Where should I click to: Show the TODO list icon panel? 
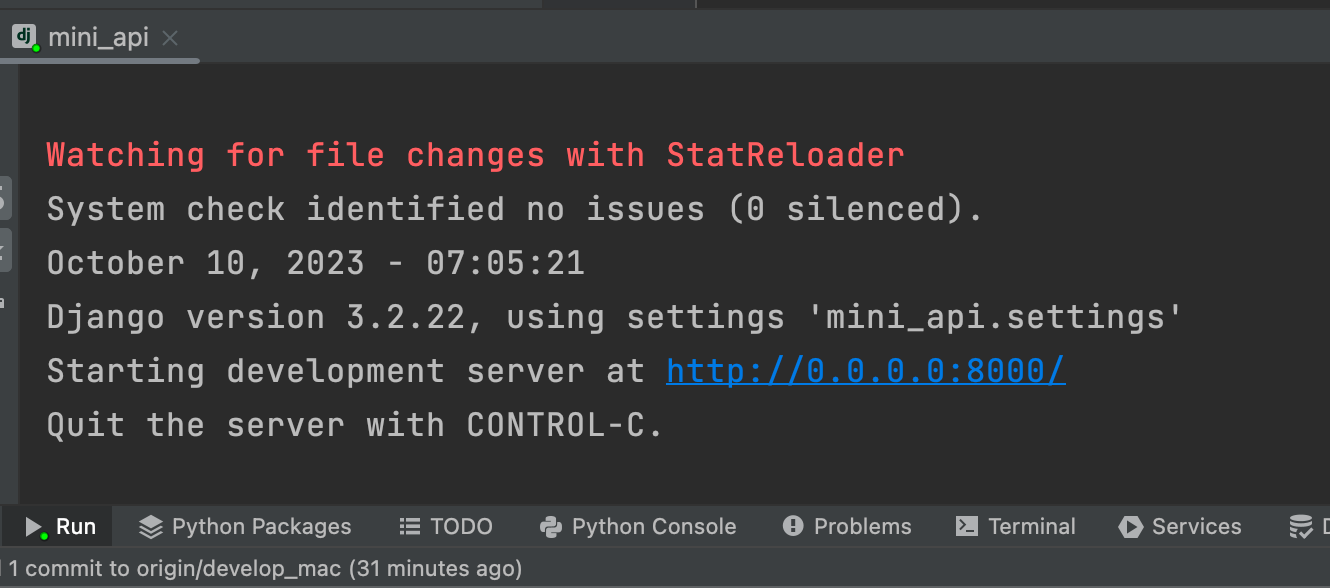tap(409, 526)
